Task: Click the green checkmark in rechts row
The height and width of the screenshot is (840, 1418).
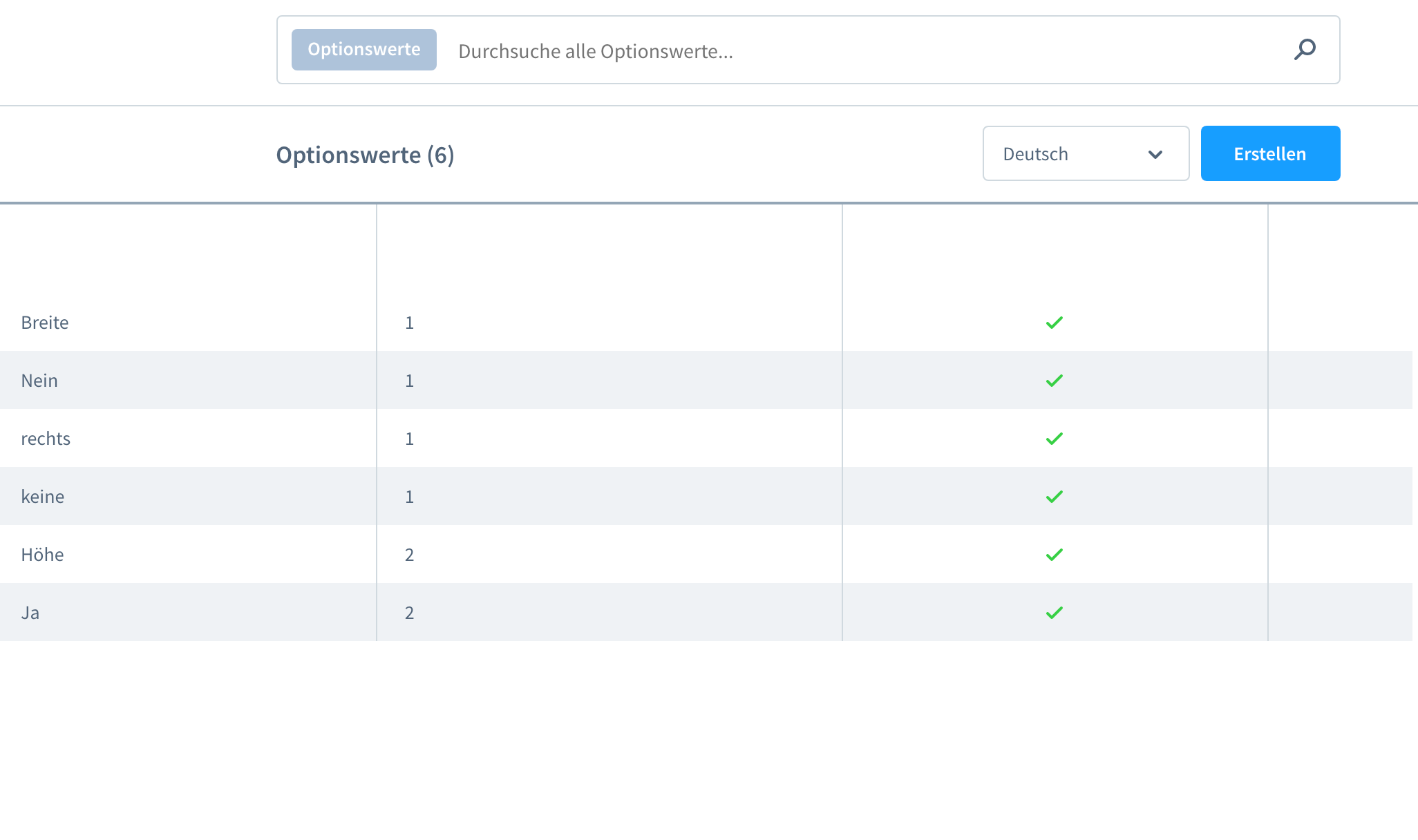Action: pos(1055,439)
